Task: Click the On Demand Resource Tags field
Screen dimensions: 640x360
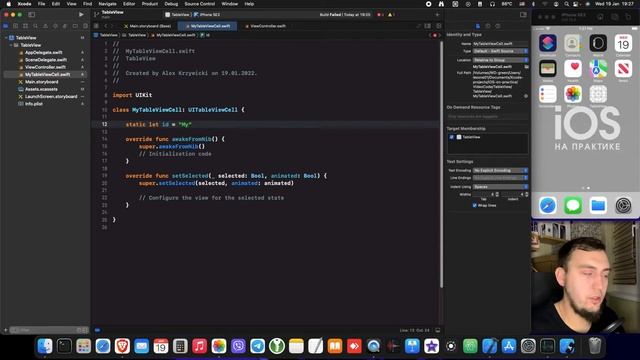Action: pyautogui.click(x=488, y=117)
